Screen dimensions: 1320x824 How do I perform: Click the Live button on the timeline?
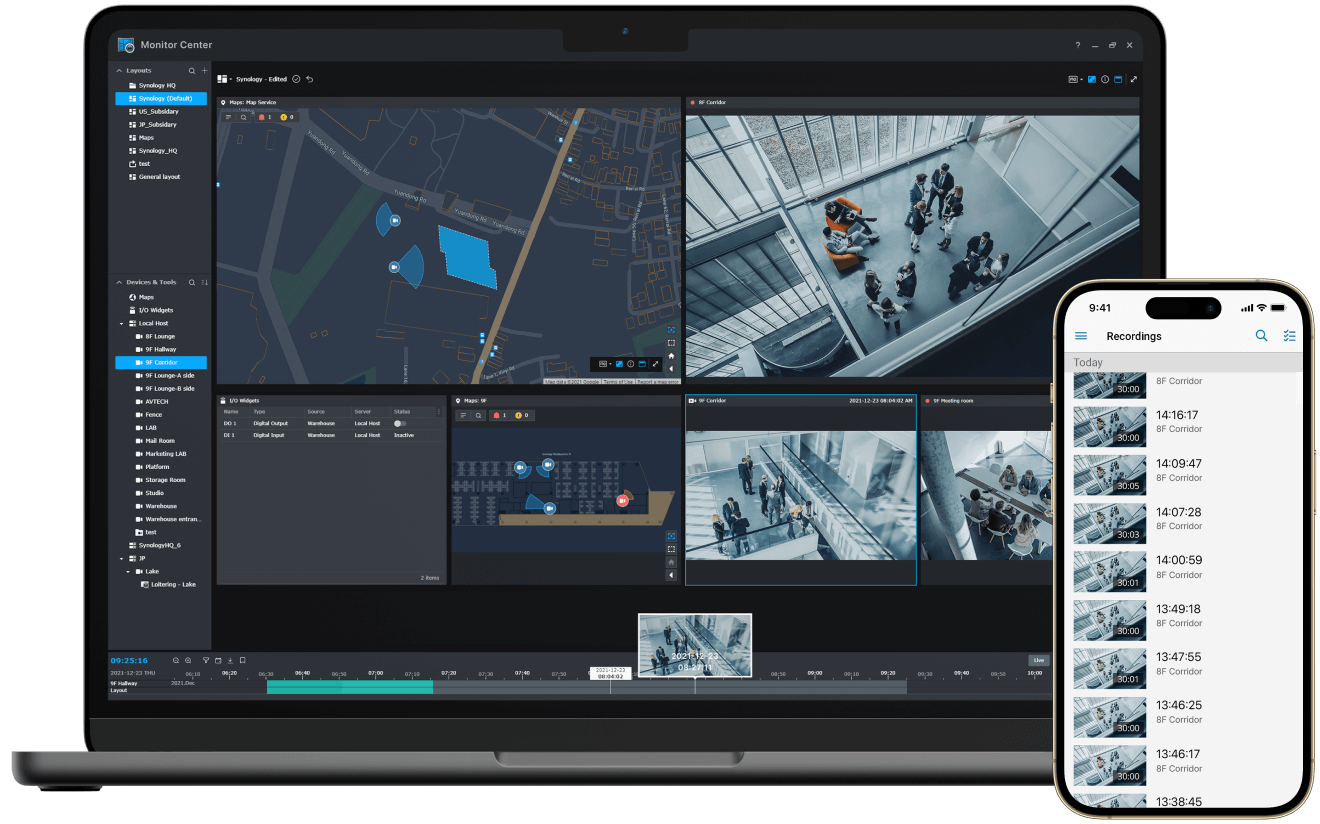1039,661
